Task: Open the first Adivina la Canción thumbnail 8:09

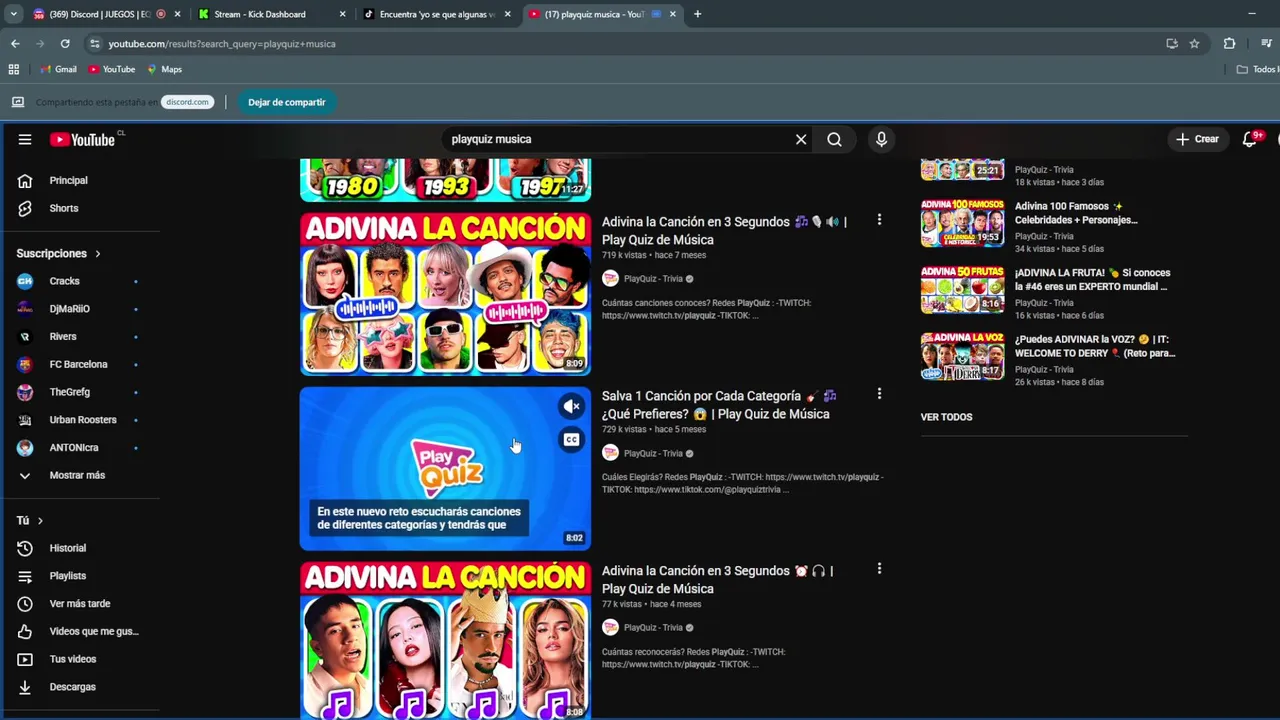Action: coord(445,294)
